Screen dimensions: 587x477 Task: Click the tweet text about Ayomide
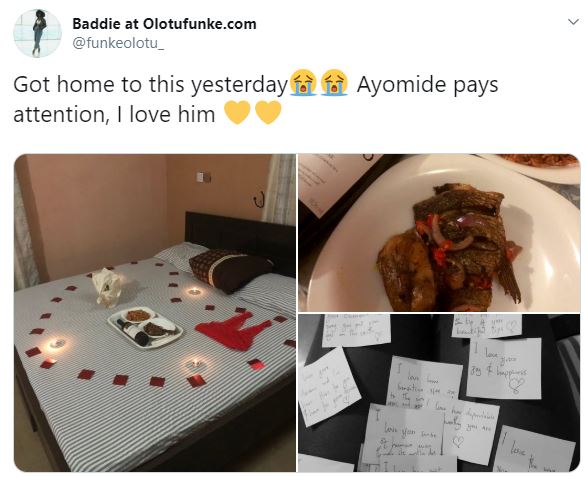[256, 98]
